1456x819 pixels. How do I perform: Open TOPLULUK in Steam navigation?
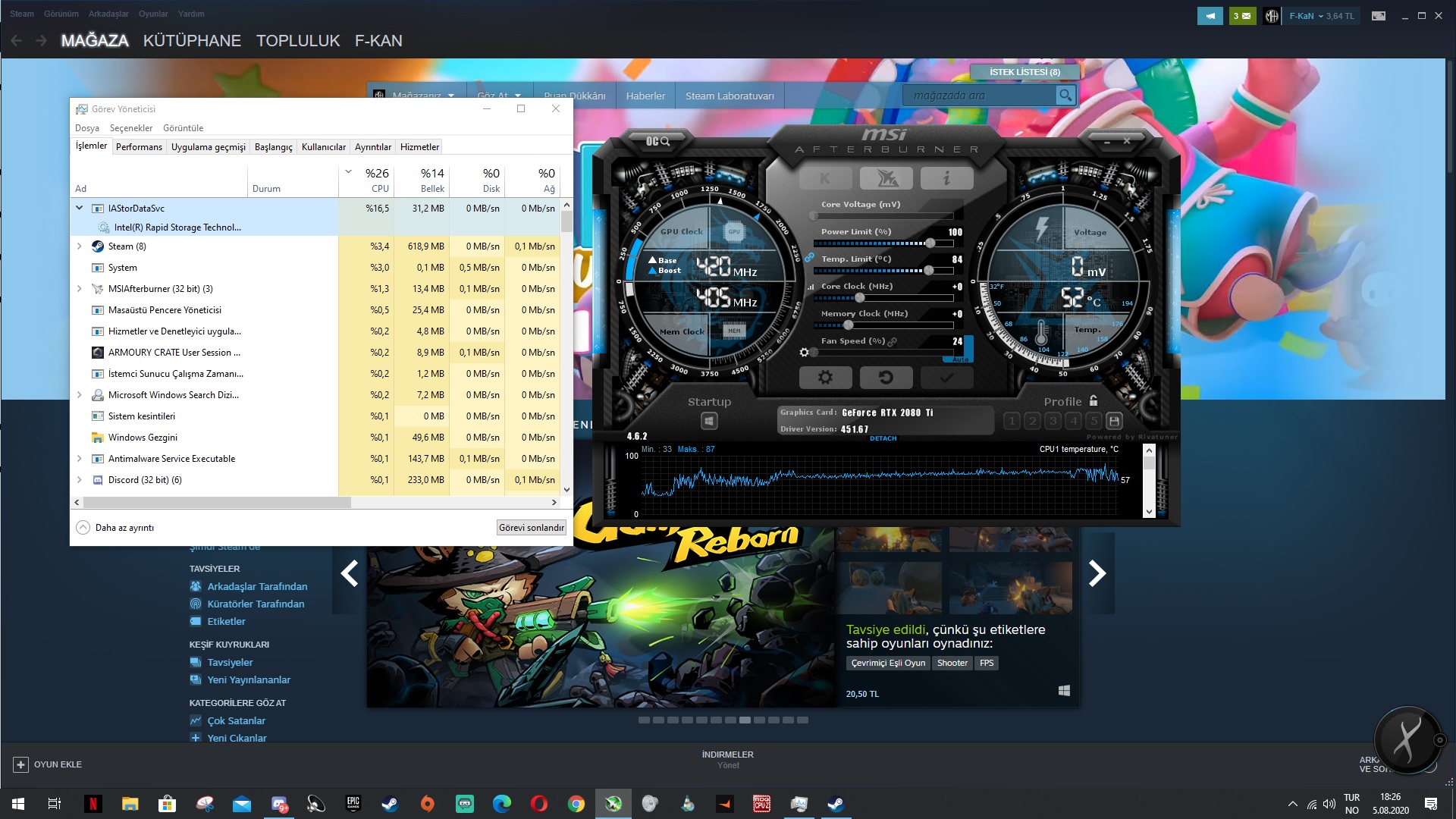298,41
